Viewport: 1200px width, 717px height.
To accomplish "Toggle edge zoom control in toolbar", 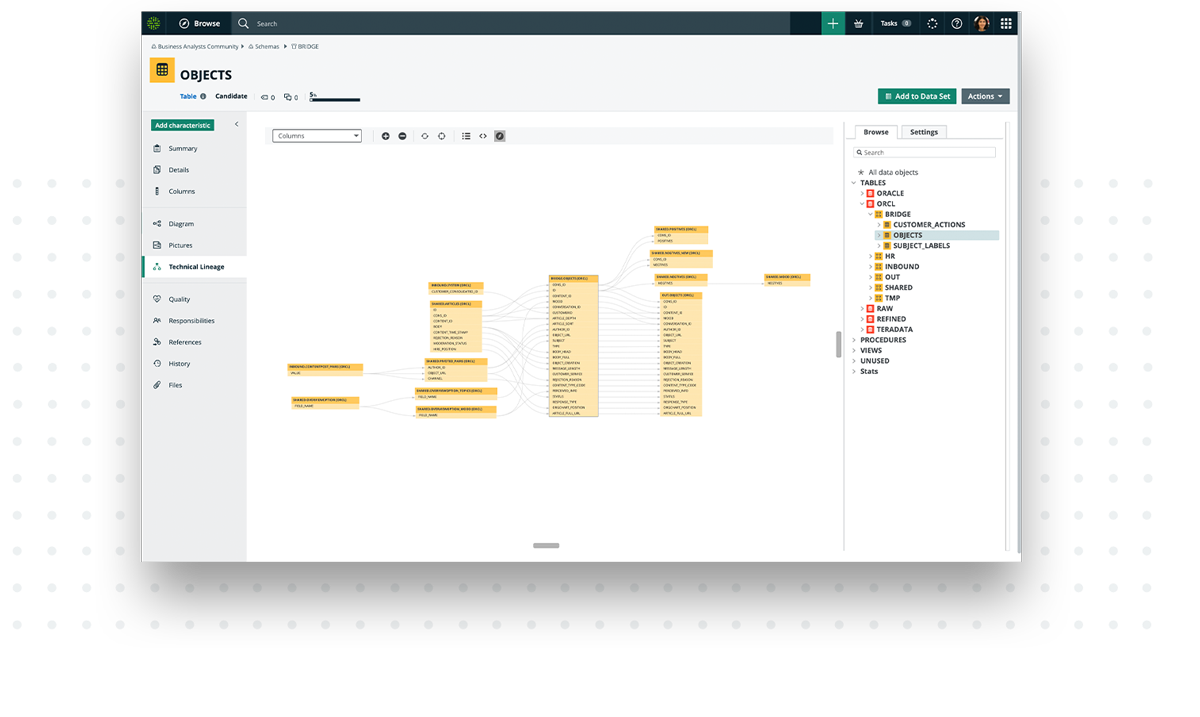I will (x=423, y=135).
